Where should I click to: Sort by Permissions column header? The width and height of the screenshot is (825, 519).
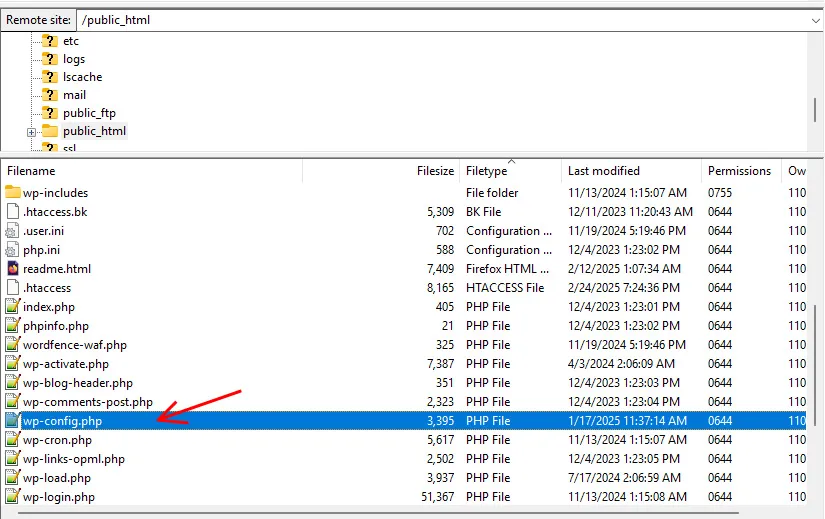tap(741, 171)
